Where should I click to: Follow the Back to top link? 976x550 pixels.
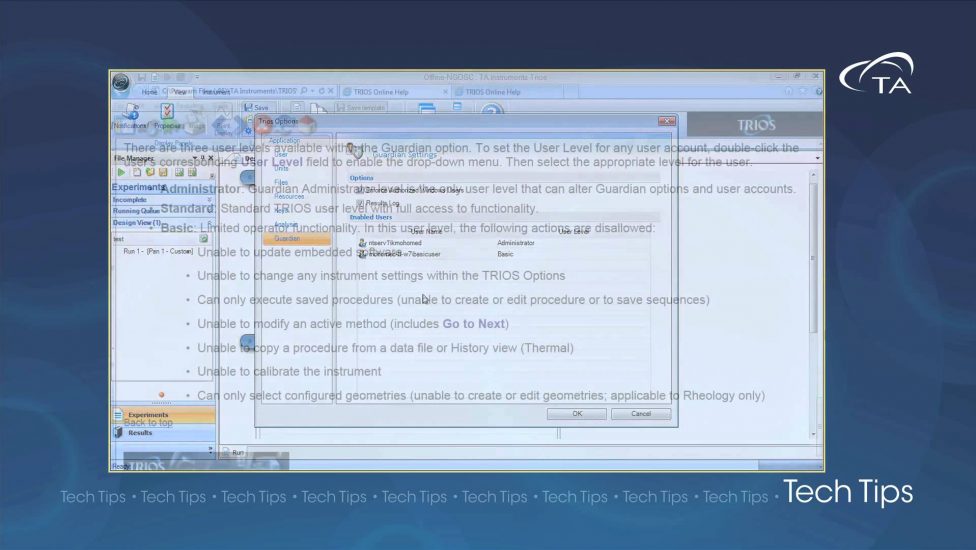(148, 423)
